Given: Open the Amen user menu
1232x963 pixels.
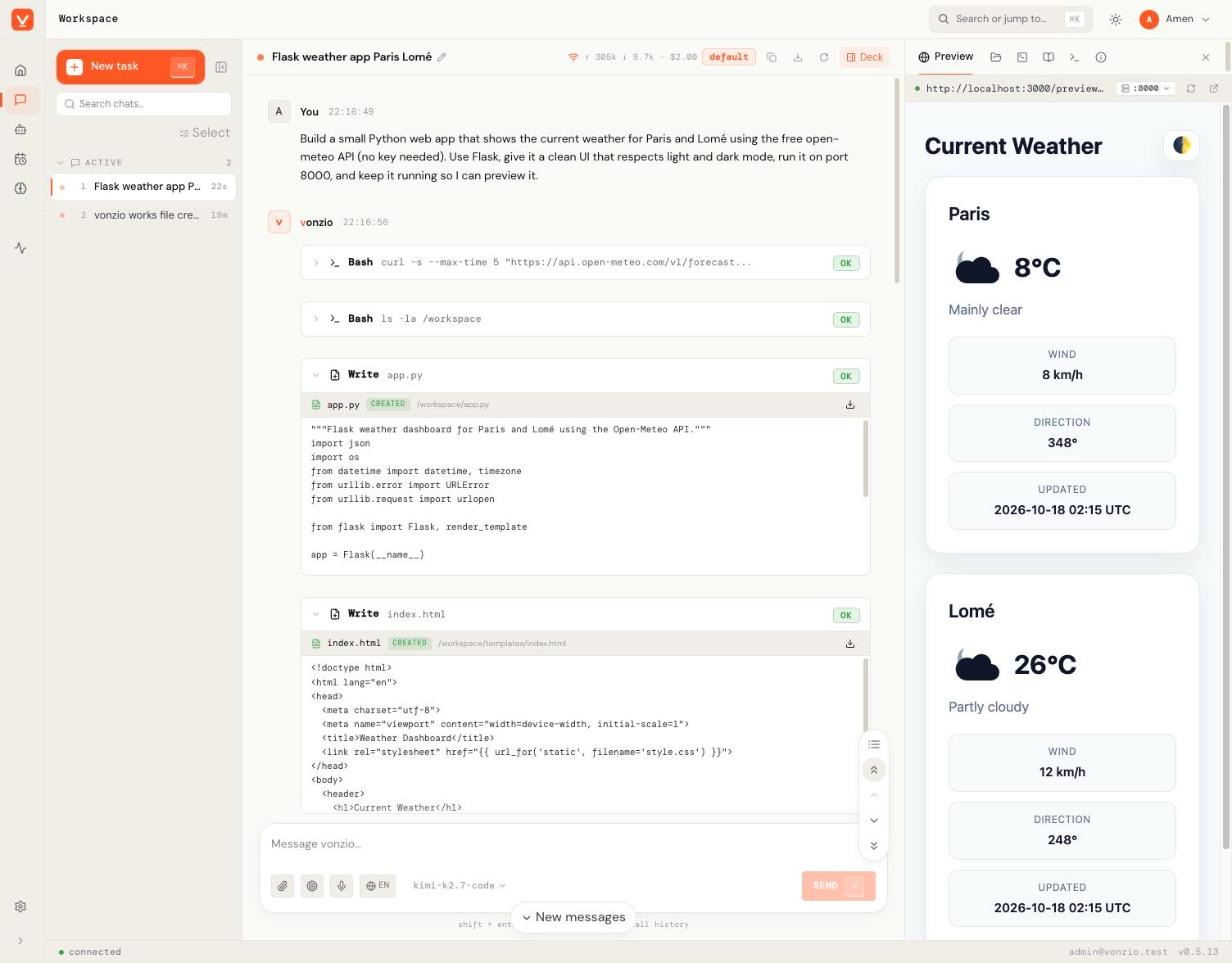Looking at the screenshot, I should coord(1175,19).
